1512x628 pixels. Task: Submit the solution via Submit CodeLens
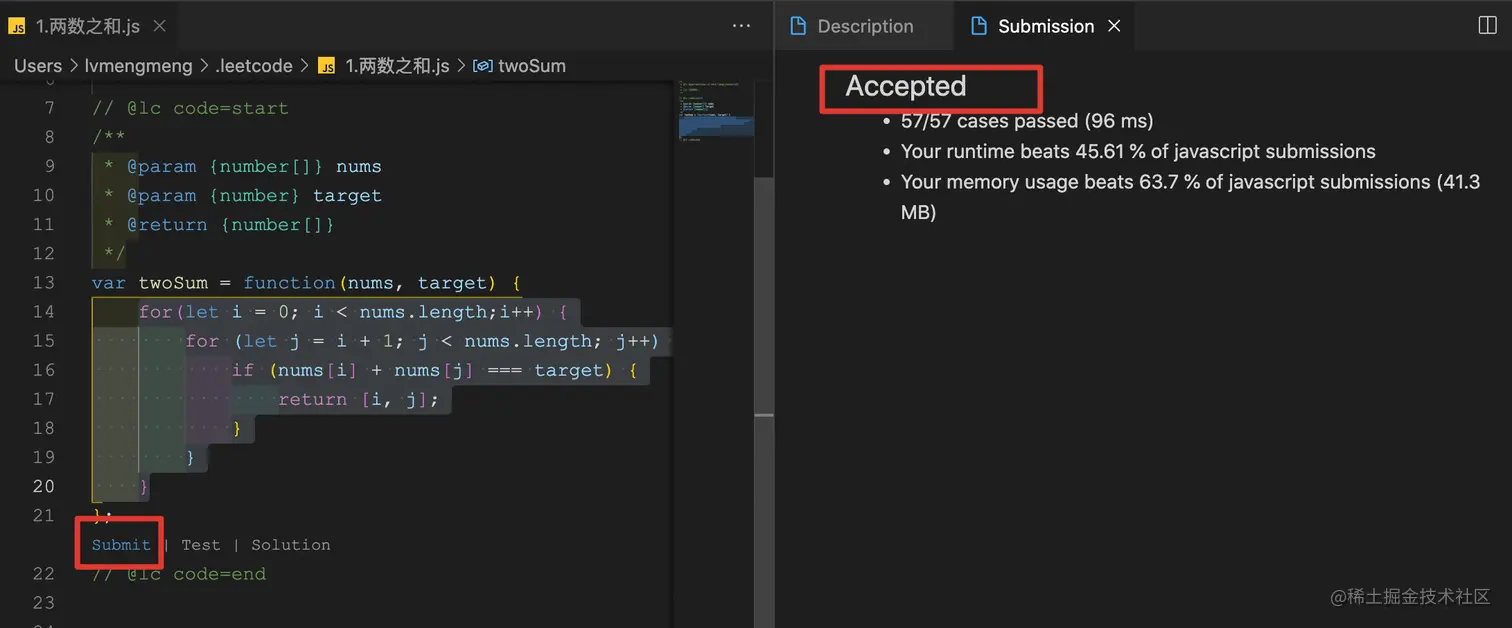[x=121, y=545]
